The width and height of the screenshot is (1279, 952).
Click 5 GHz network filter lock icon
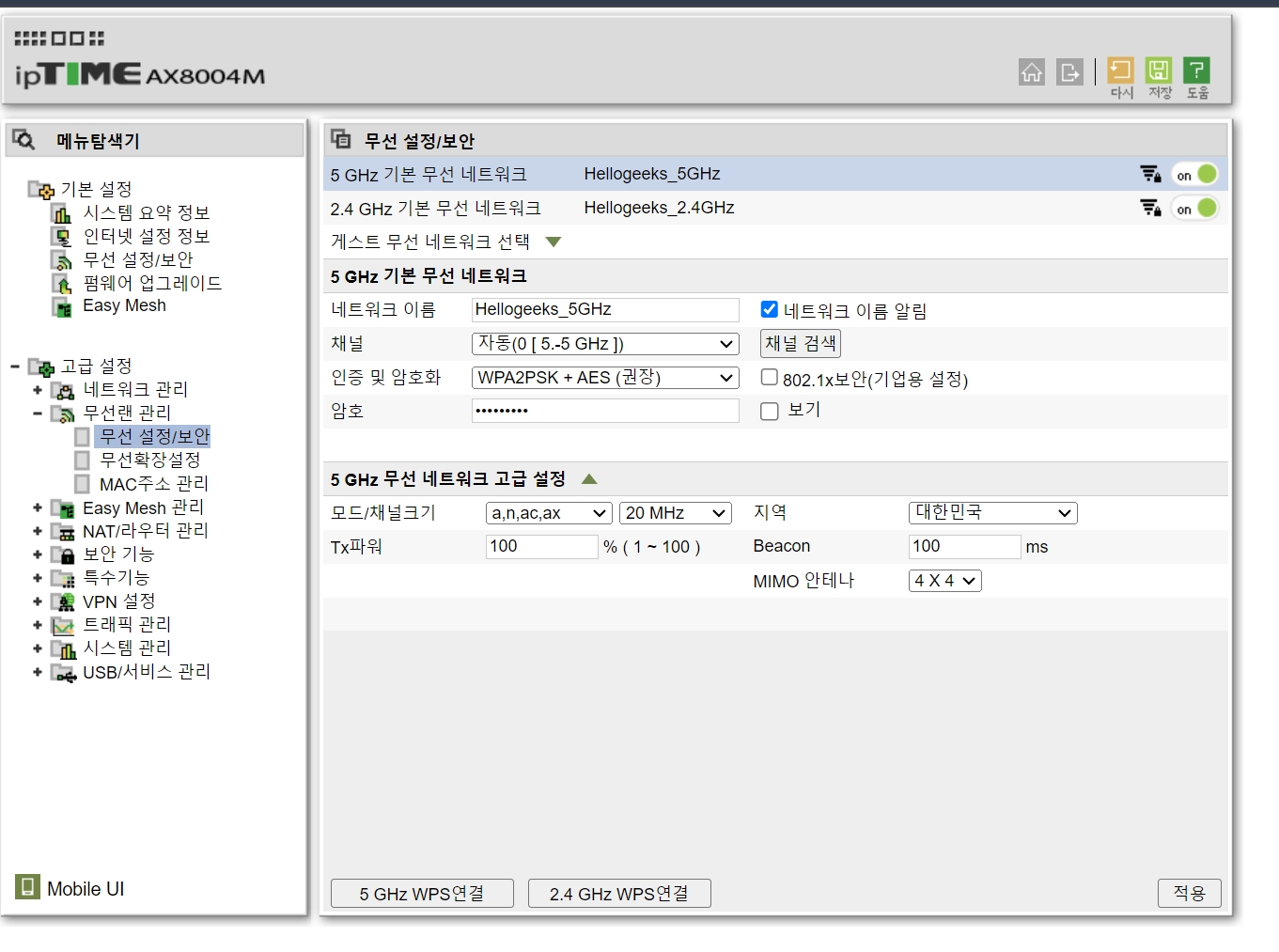point(1150,174)
